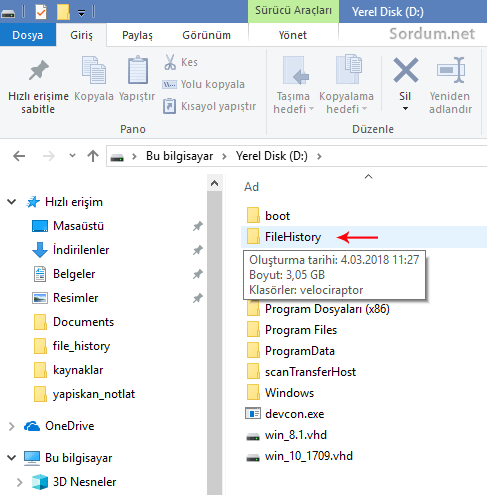Select the FileHistory folder
The height and width of the screenshot is (495, 487).
(x=293, y=237)
